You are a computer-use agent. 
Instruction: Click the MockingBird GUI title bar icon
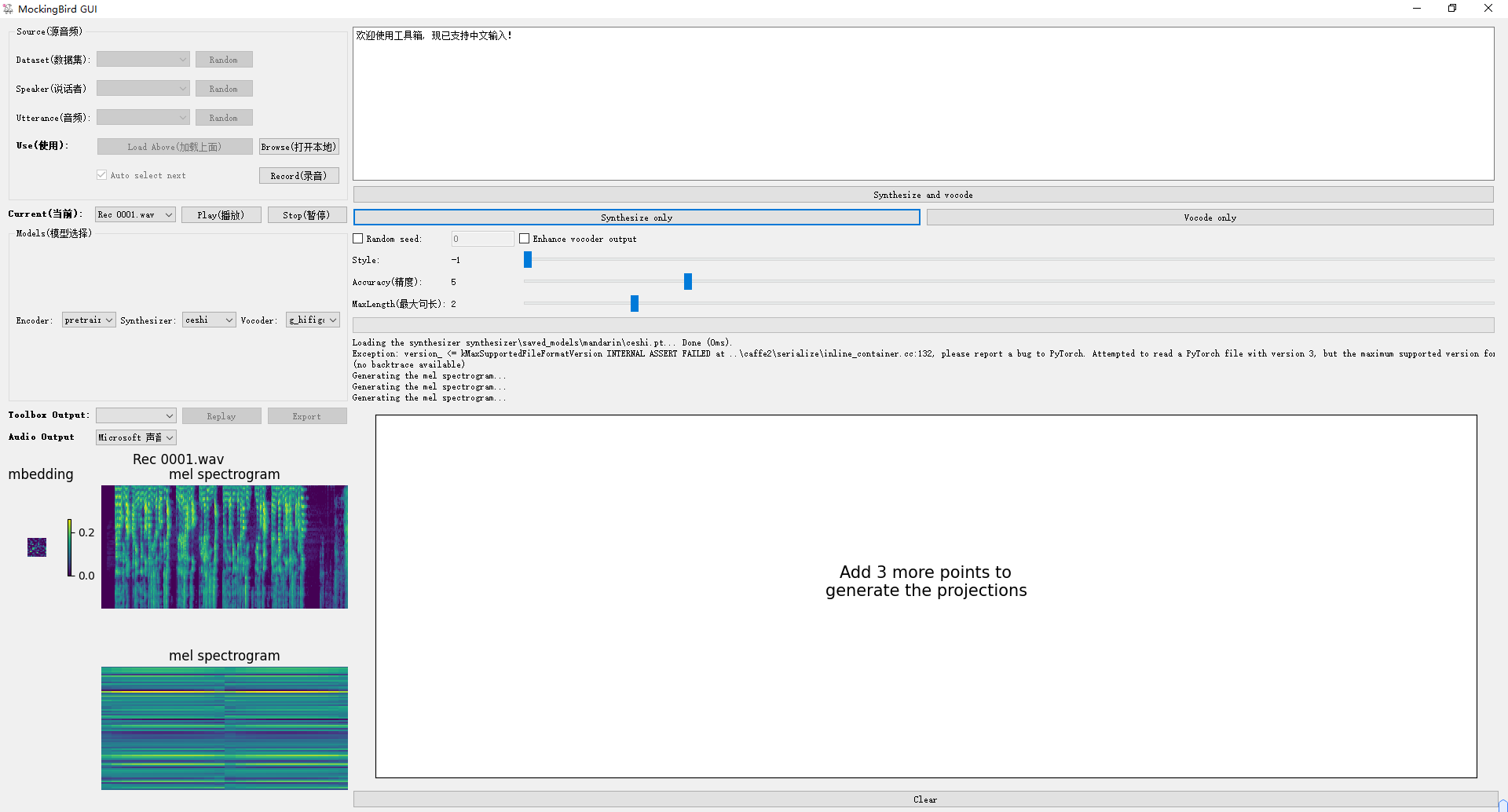(x=8, y=9)
